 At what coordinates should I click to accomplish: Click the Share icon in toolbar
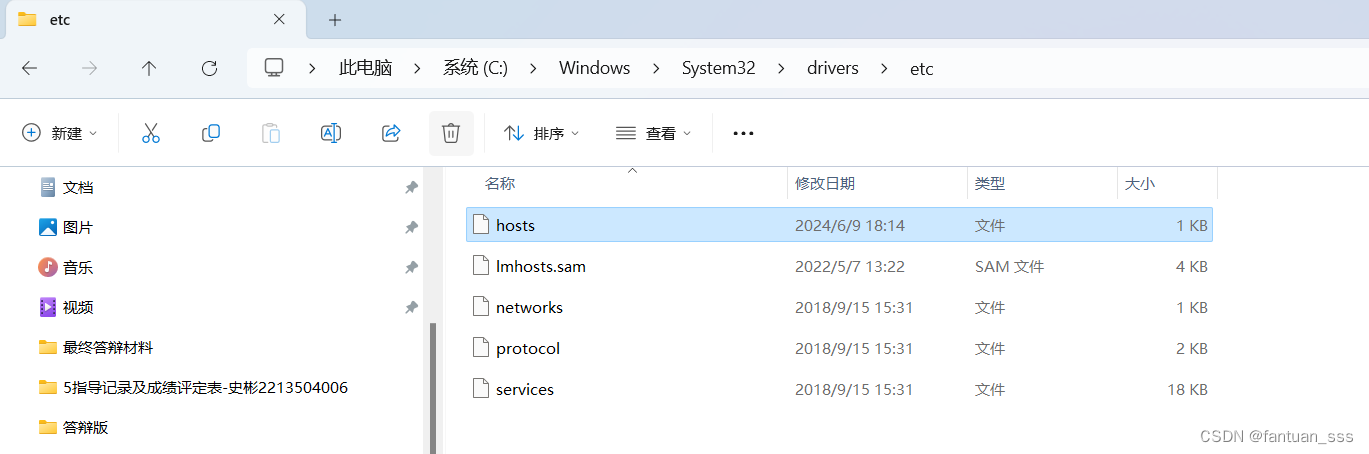coord(391,133)
